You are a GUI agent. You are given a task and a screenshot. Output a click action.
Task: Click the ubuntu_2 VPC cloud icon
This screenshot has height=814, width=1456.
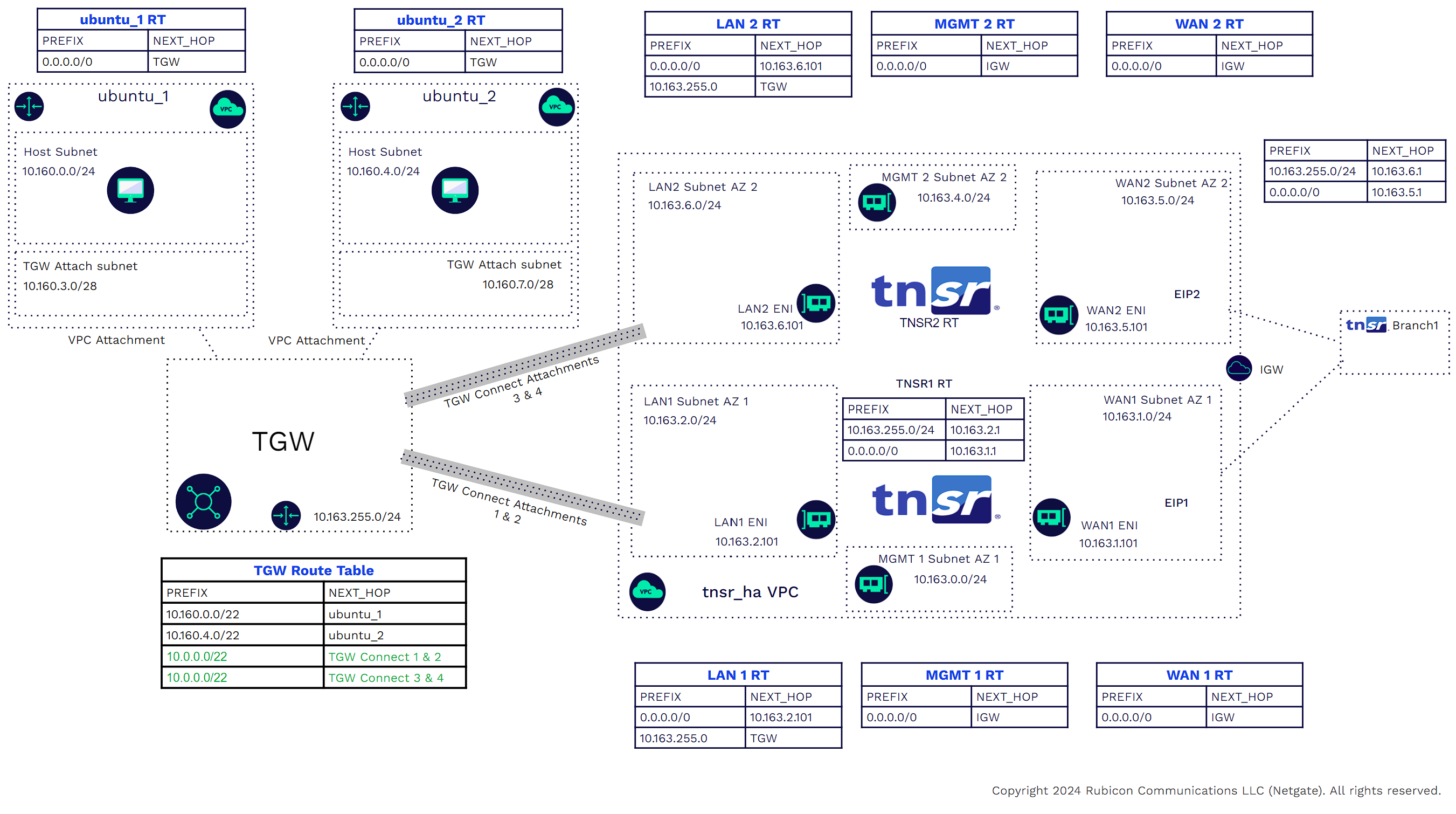(x=556, y=106)
